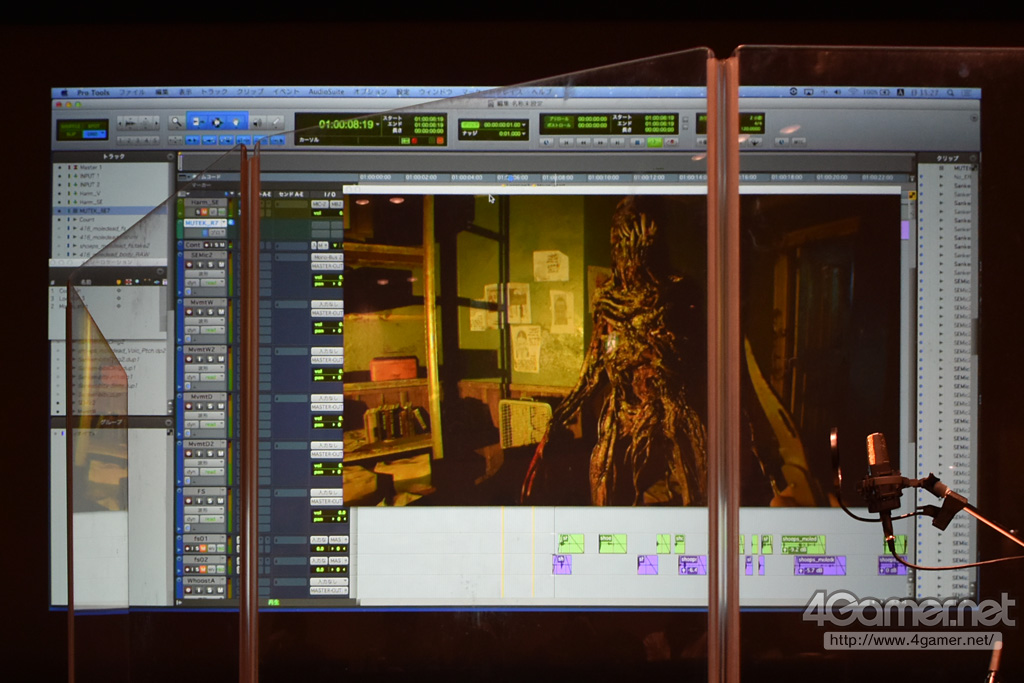Click the horizontal zoom out arrow
1024x683 pixels.
(121, 123)
